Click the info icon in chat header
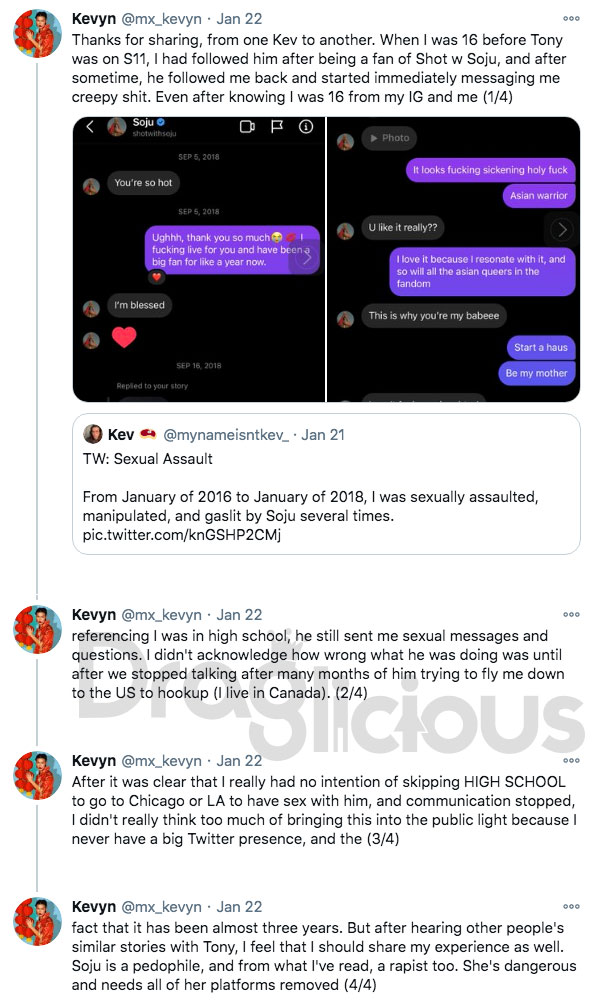Screen dimensions: 595x1000 tap(306, 126)
